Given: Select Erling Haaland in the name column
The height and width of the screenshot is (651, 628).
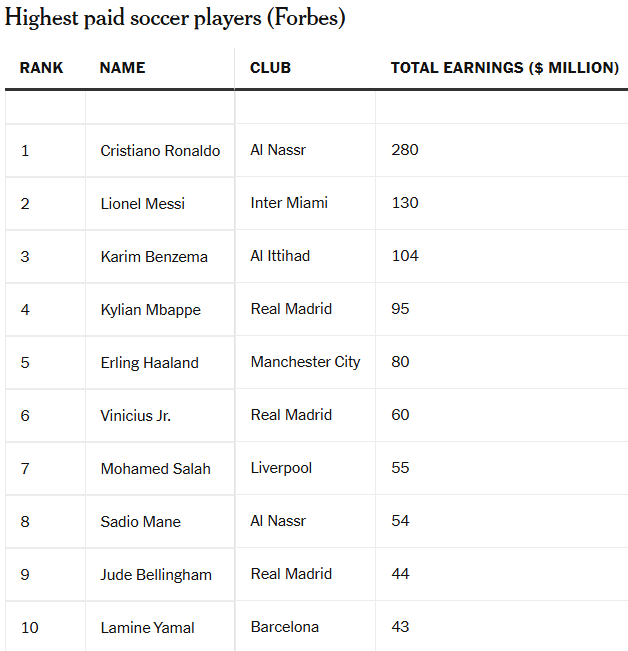Looking at the screenshot, I should click(149, 363).
